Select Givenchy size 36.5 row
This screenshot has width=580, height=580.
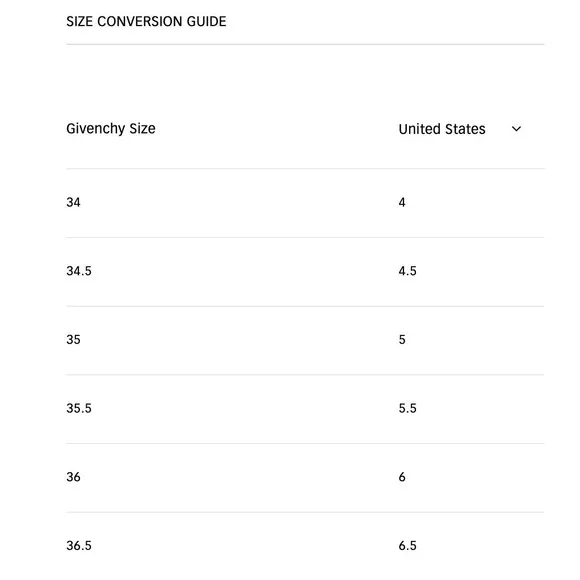[305, 546]
